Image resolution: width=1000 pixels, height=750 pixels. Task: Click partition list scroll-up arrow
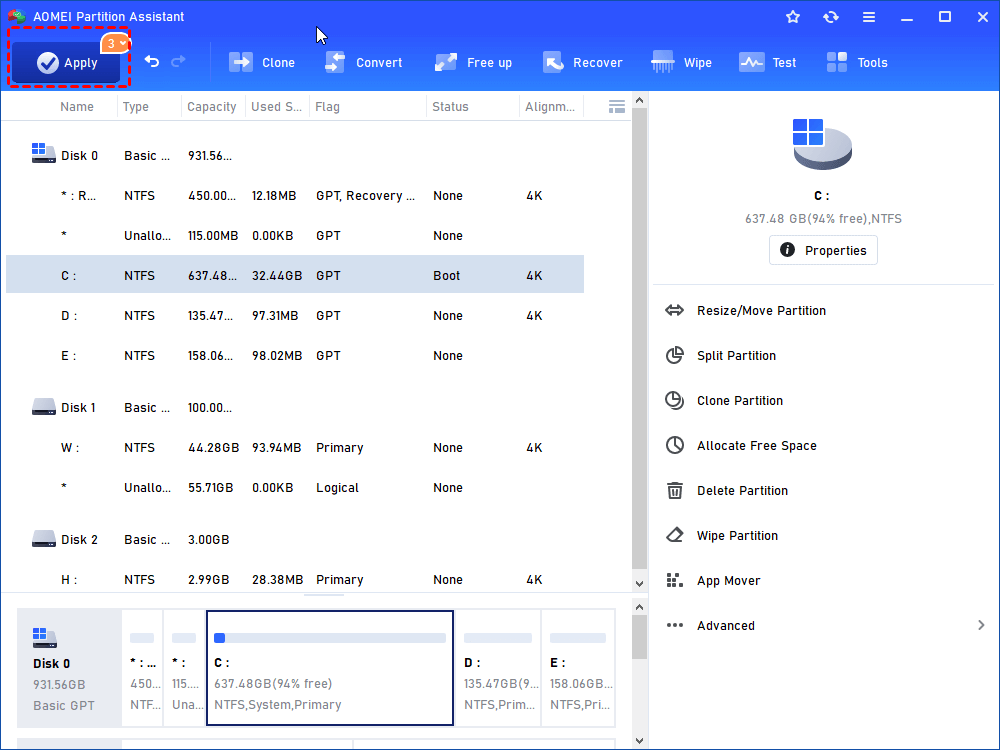[640, 100]
